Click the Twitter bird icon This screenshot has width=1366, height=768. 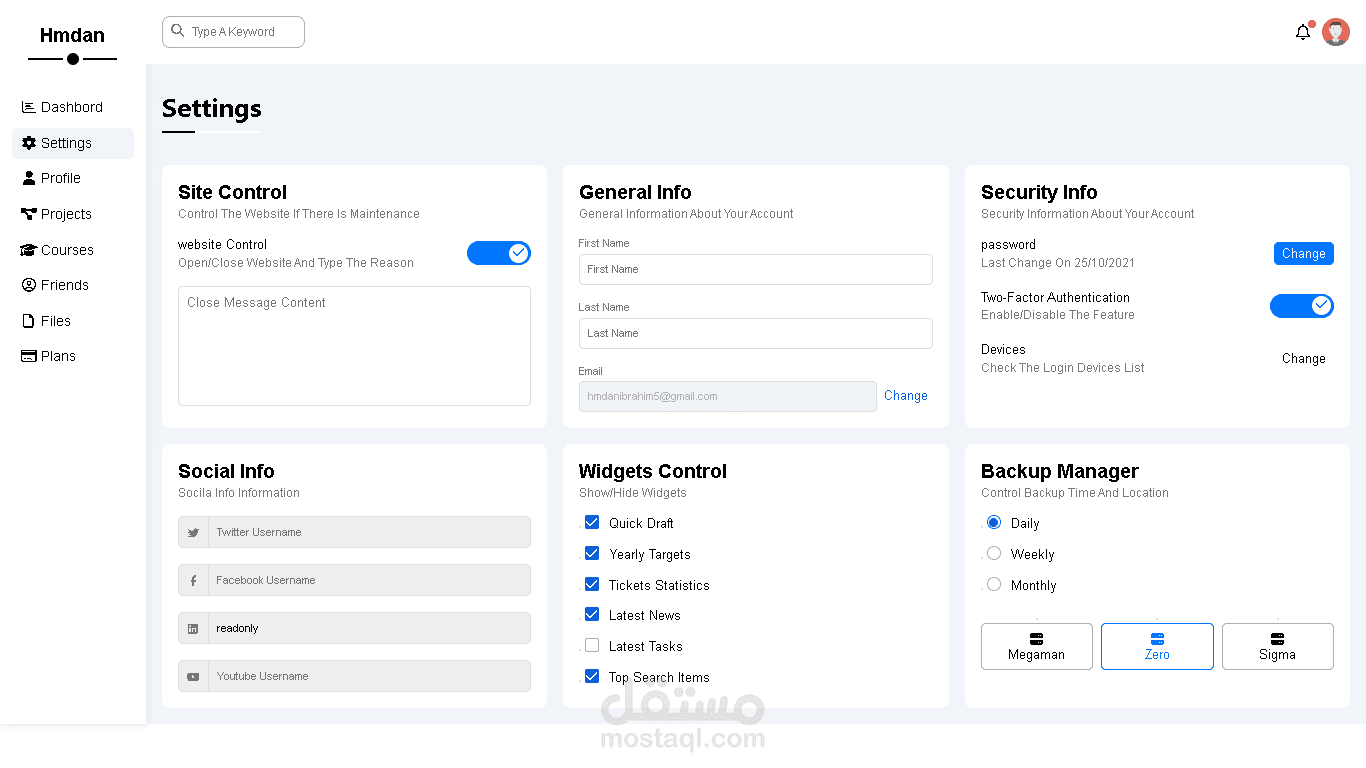tap(193, 533)
